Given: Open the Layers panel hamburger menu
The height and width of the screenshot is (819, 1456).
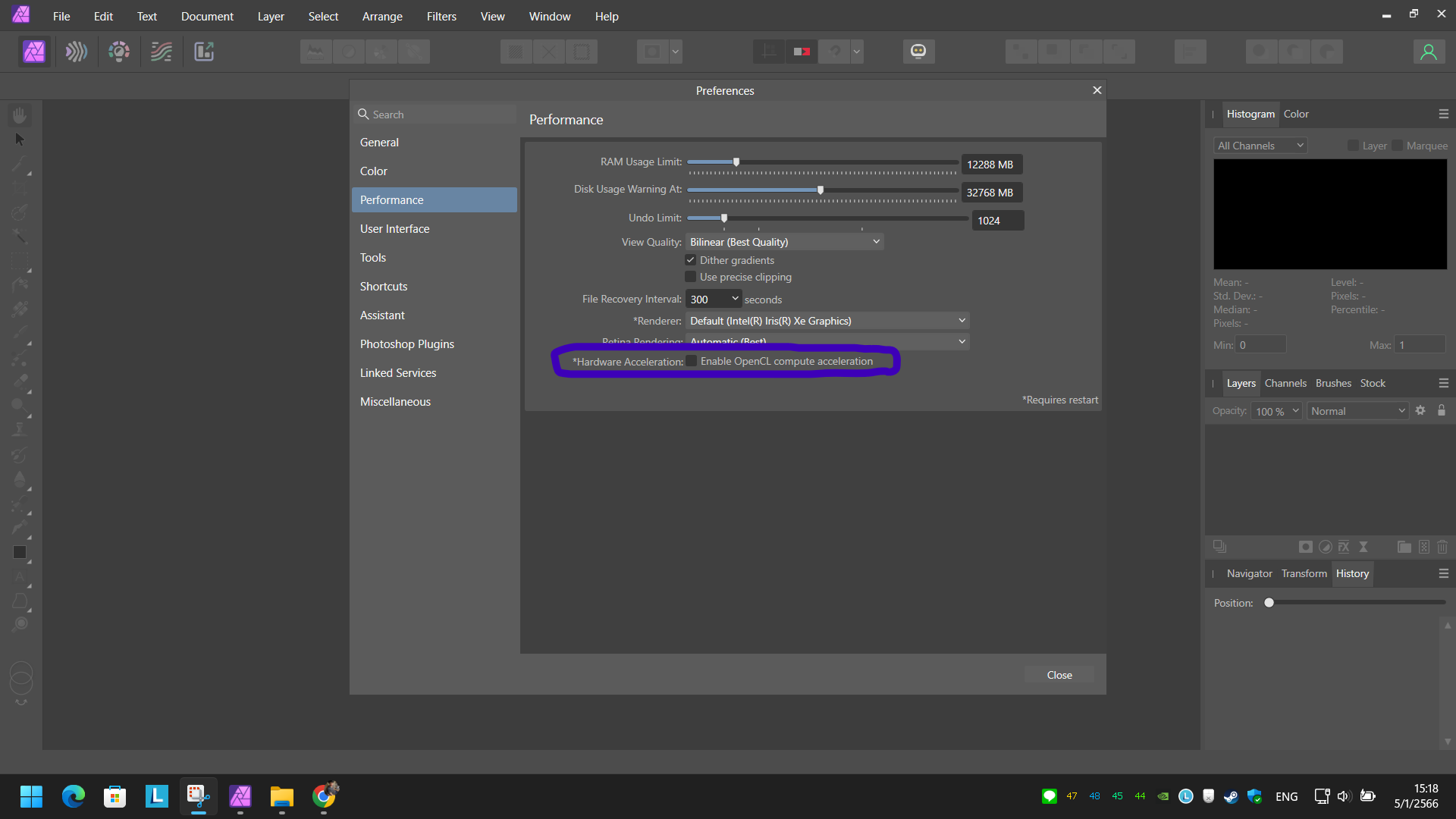Looking at the screenshot, I should click(x=1444, y=383).
